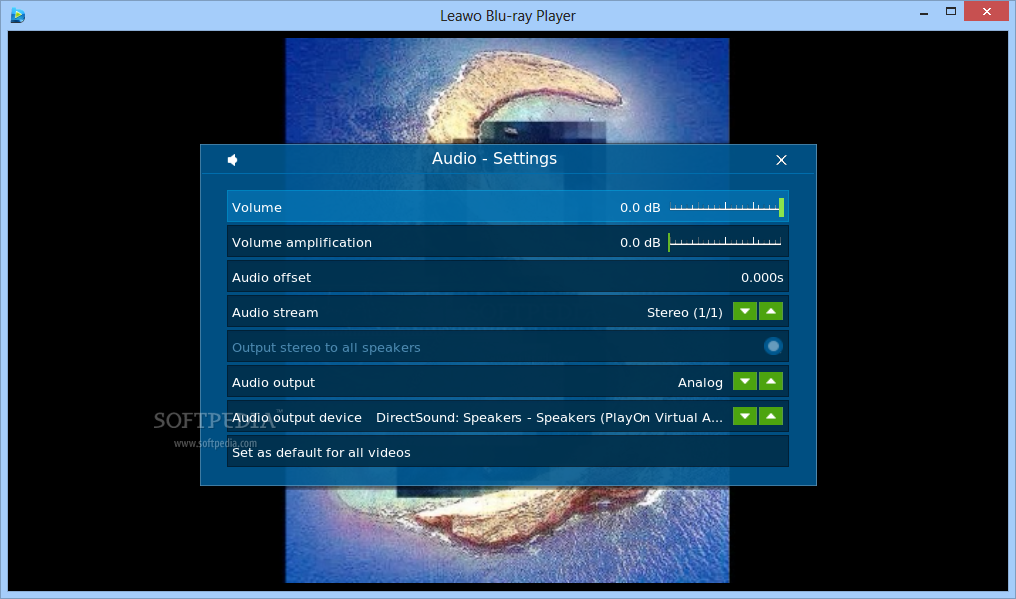This screenshot has width=1016, height=599.
Task: Click the Stereo (1/1) stream value
Action: (684, 312)
